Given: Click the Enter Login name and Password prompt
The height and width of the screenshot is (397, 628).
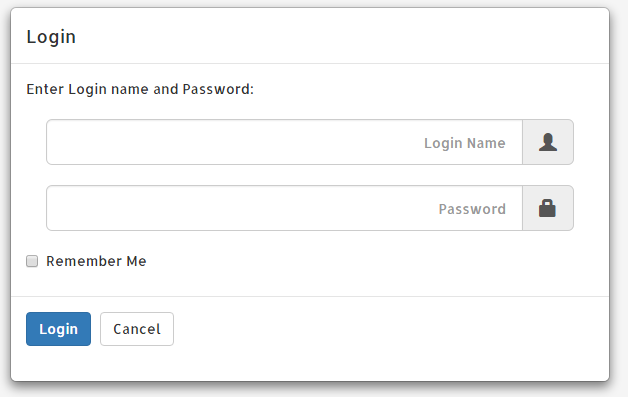Looking at the screenshot, I should 140,89.
